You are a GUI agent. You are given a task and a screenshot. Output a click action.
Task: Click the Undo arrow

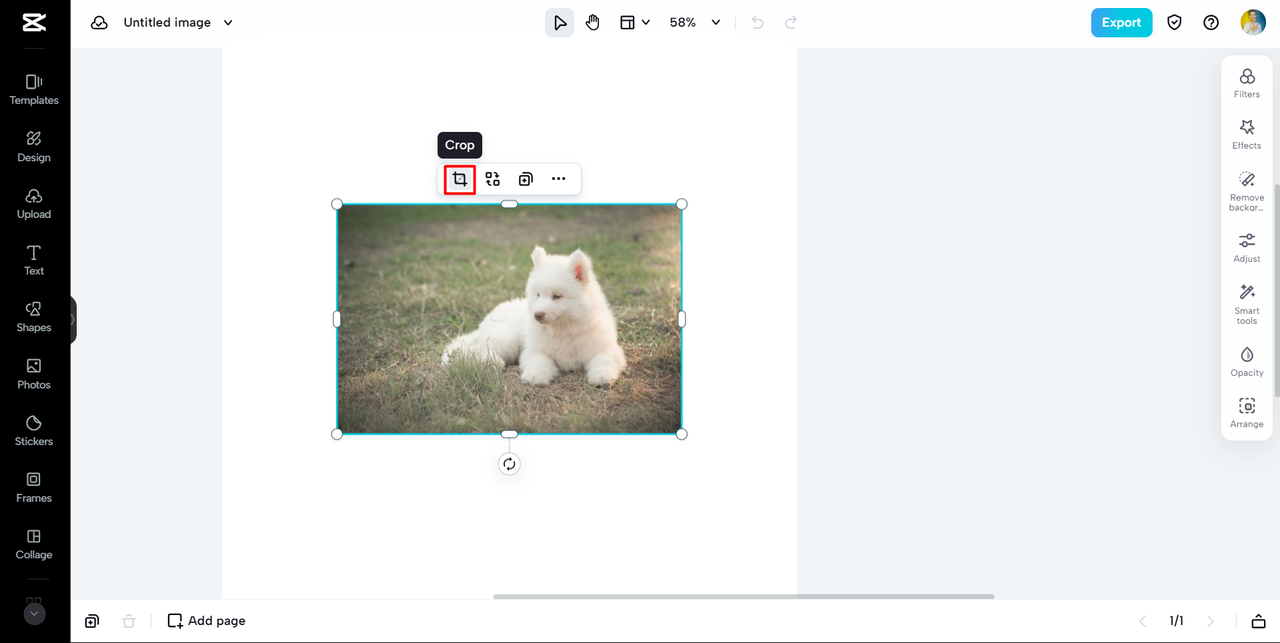point(758,22)
